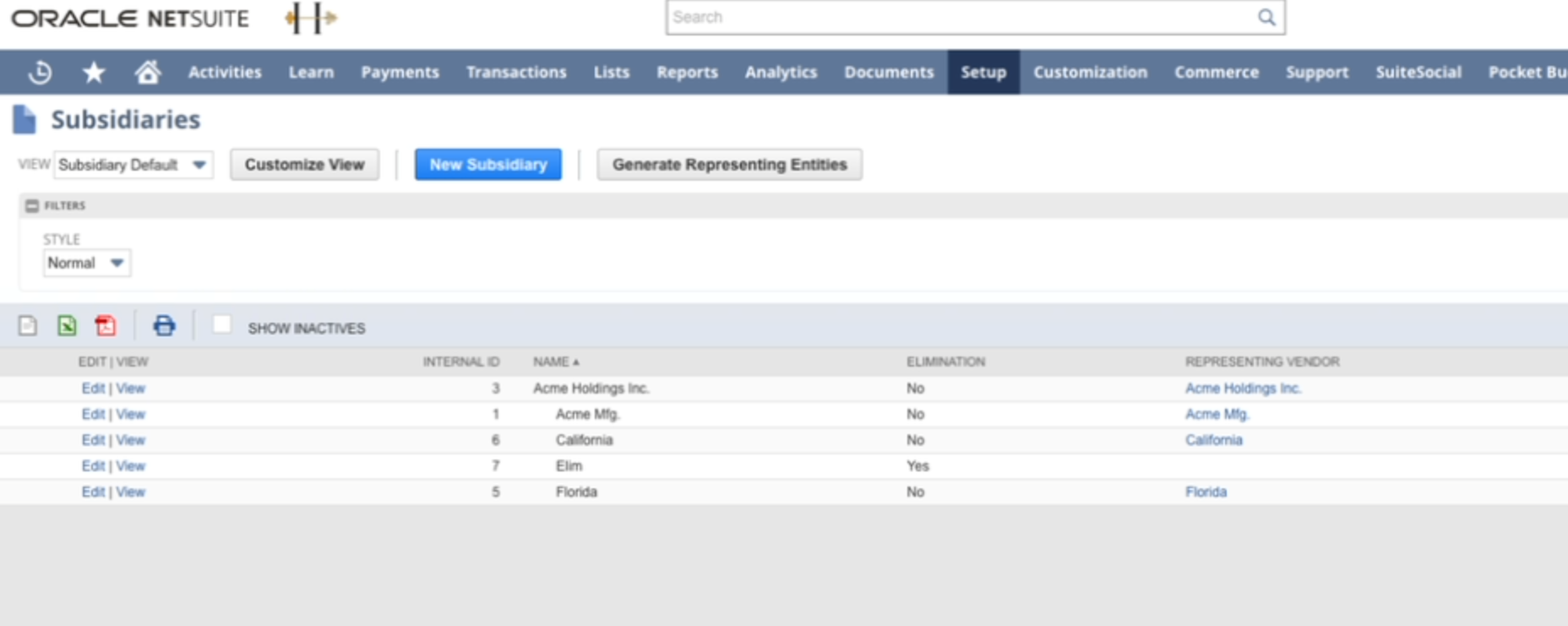Click the Subsidiaries page document icon
1568x626 pixels.
tap(24, 120)
